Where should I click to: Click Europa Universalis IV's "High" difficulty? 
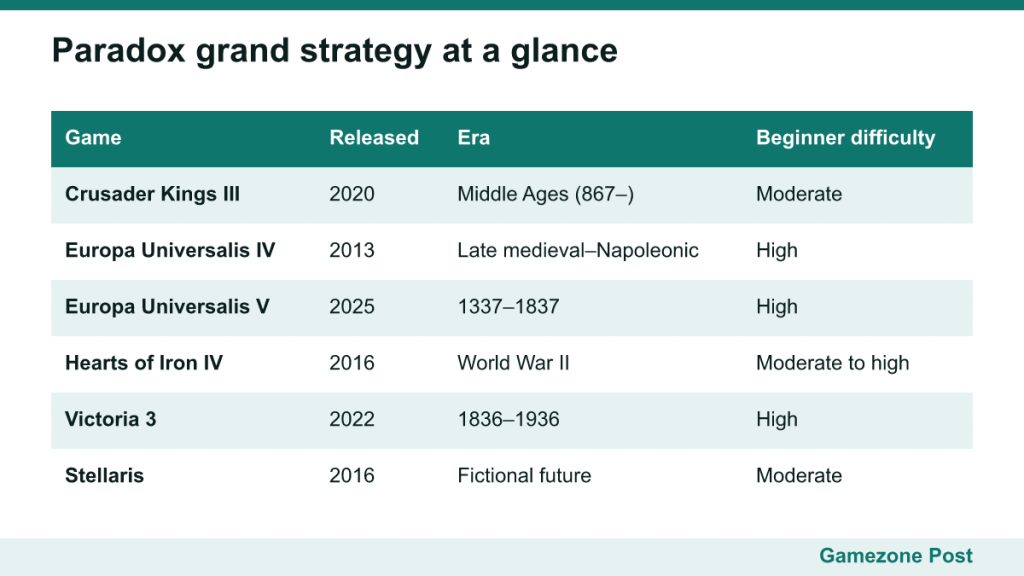777,250
